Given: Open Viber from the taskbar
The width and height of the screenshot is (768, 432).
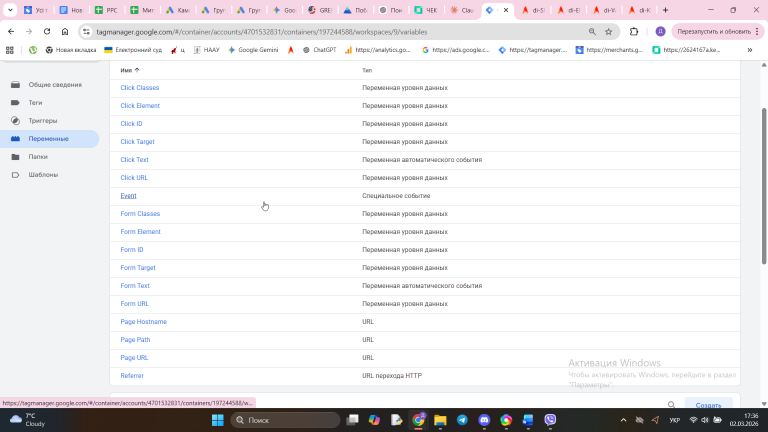Looking at the screenshot, I should (550, 420).
